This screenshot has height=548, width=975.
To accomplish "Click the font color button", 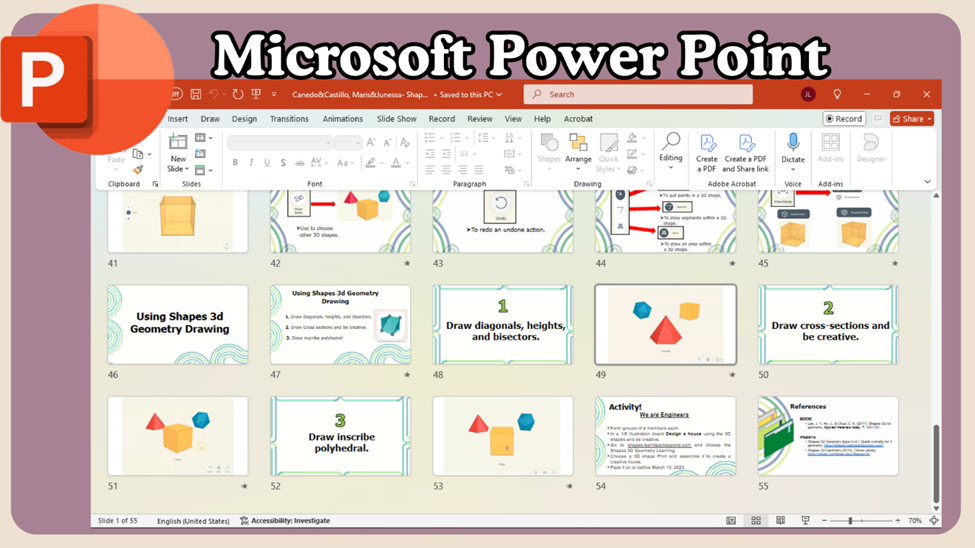I will click(396, 163).
